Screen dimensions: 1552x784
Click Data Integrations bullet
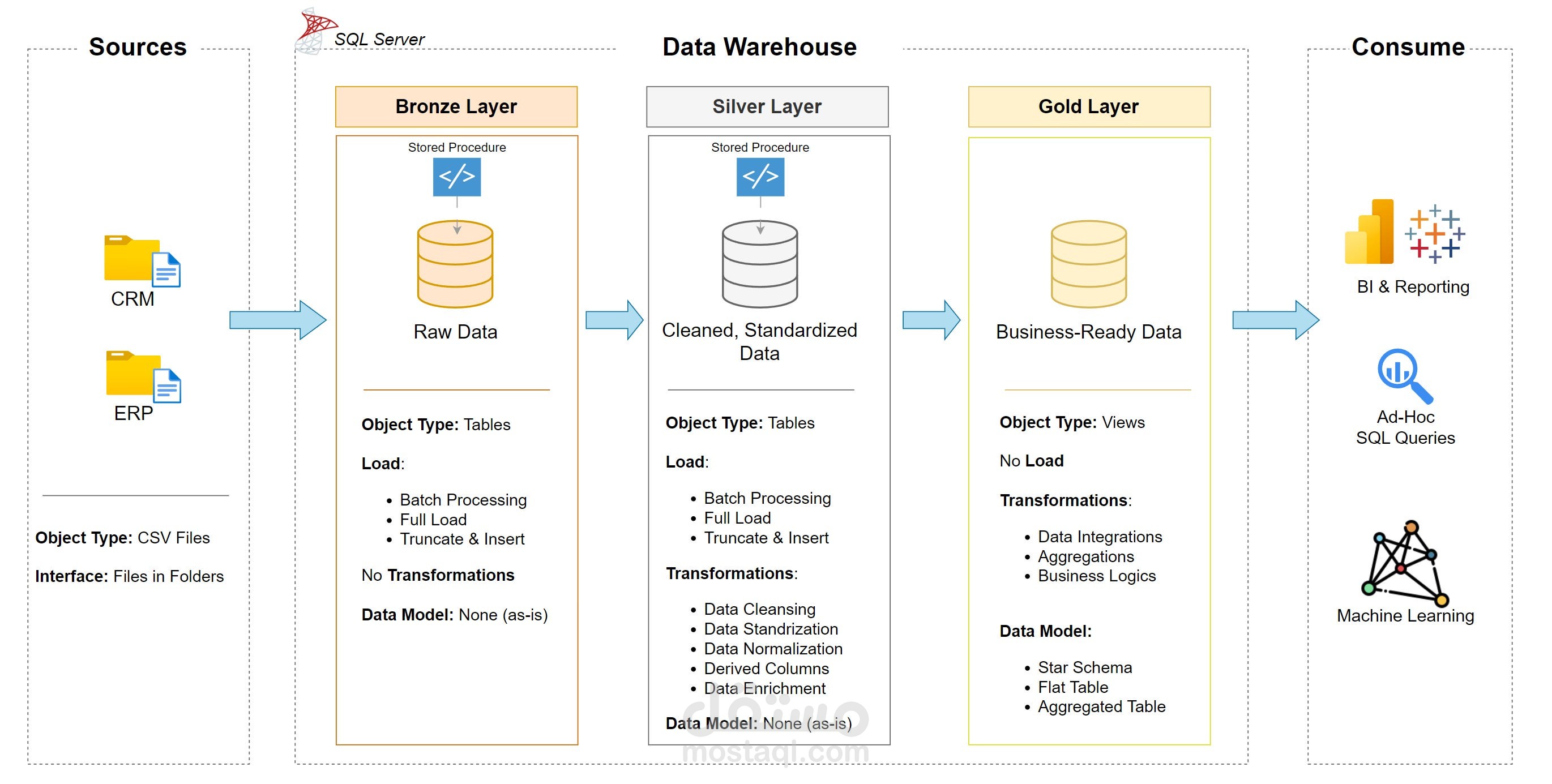[x=1100, y=537]
